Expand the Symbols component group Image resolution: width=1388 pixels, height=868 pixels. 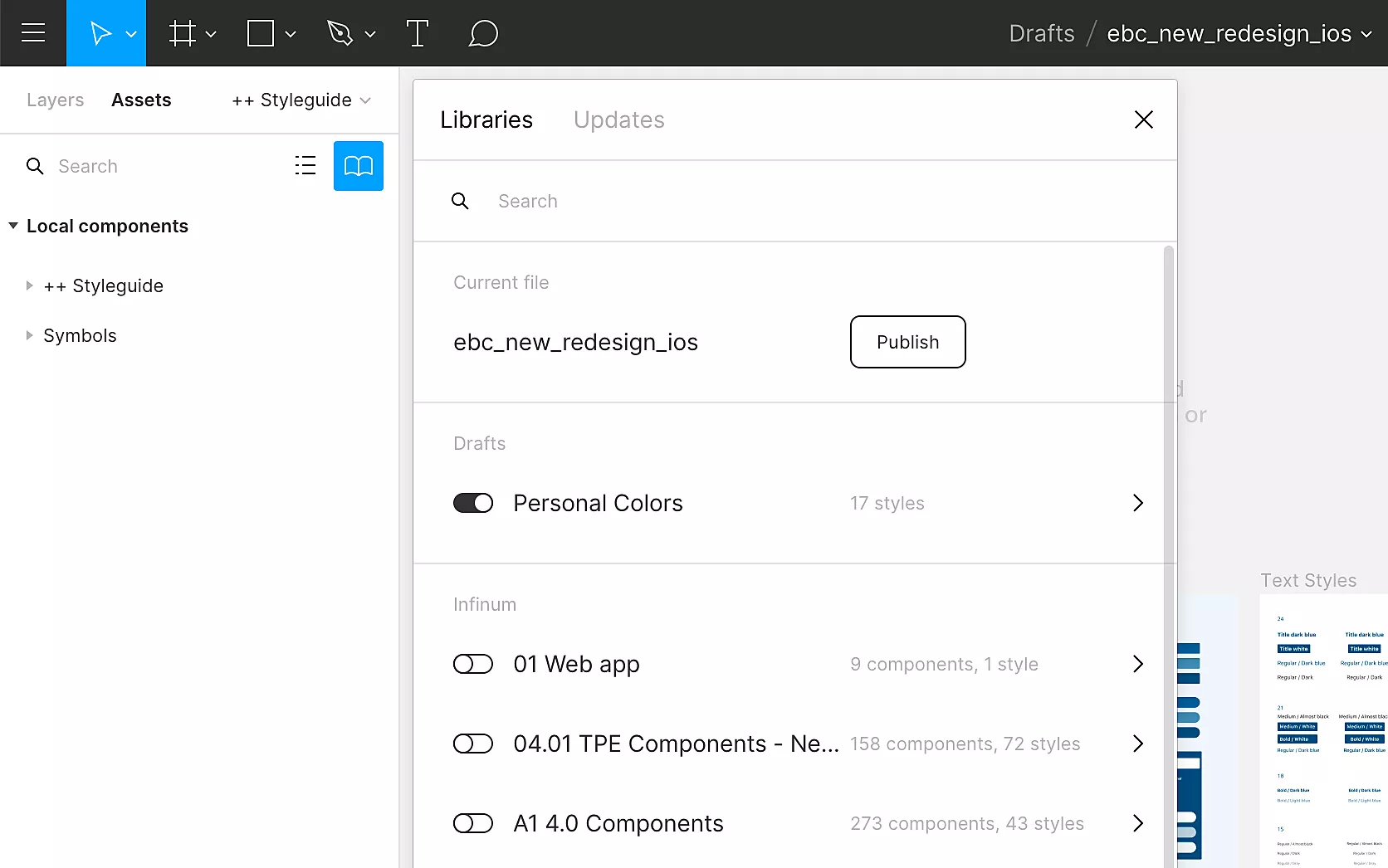30,335
